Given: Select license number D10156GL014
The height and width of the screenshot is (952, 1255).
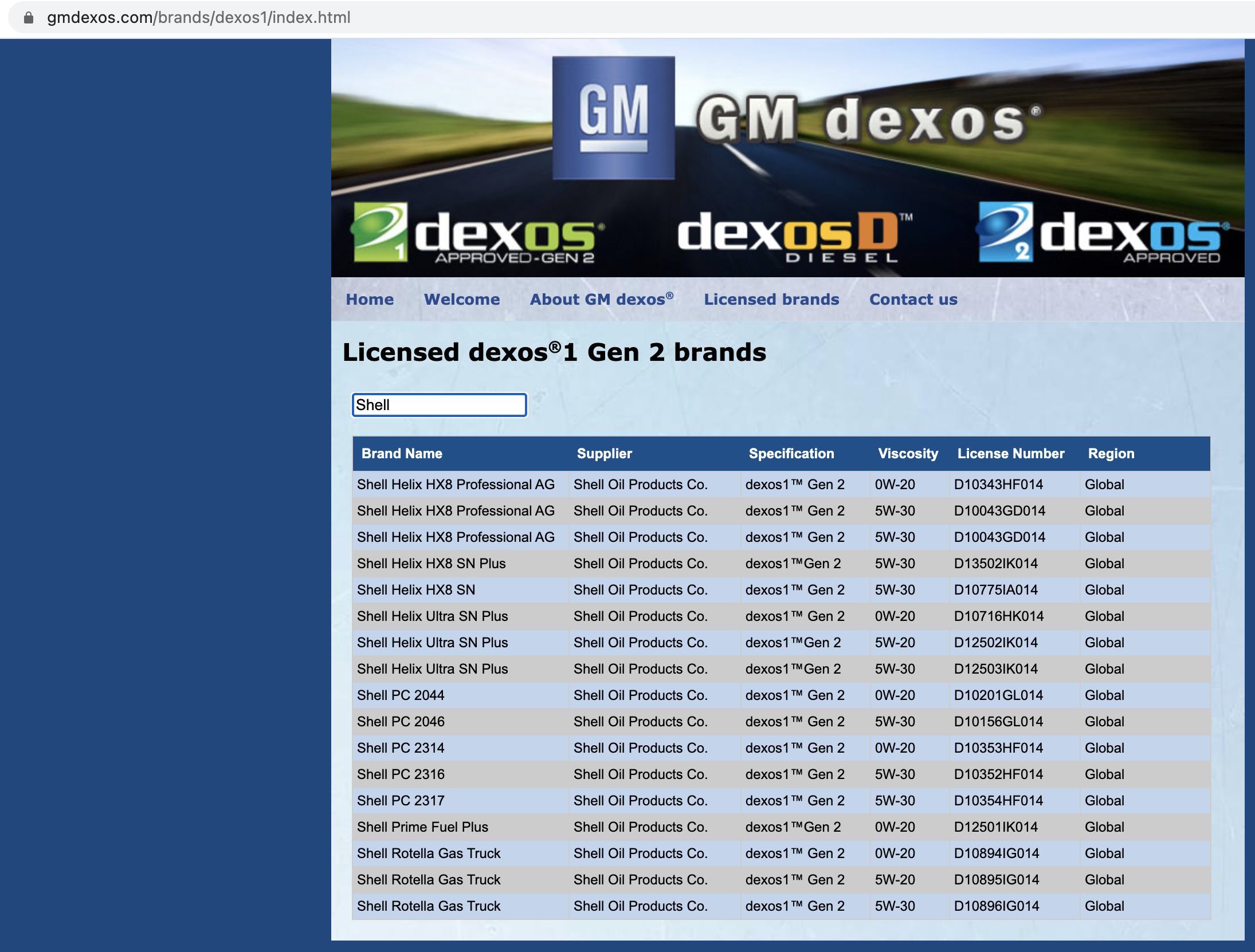Looking at the screenshot, I should (998, 722).
